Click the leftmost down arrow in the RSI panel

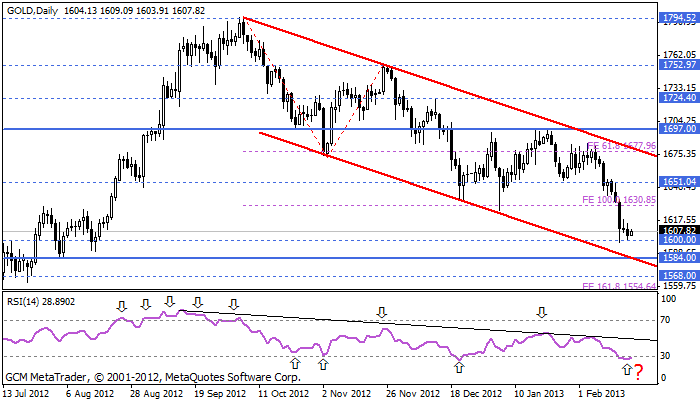tap(122, 305)
